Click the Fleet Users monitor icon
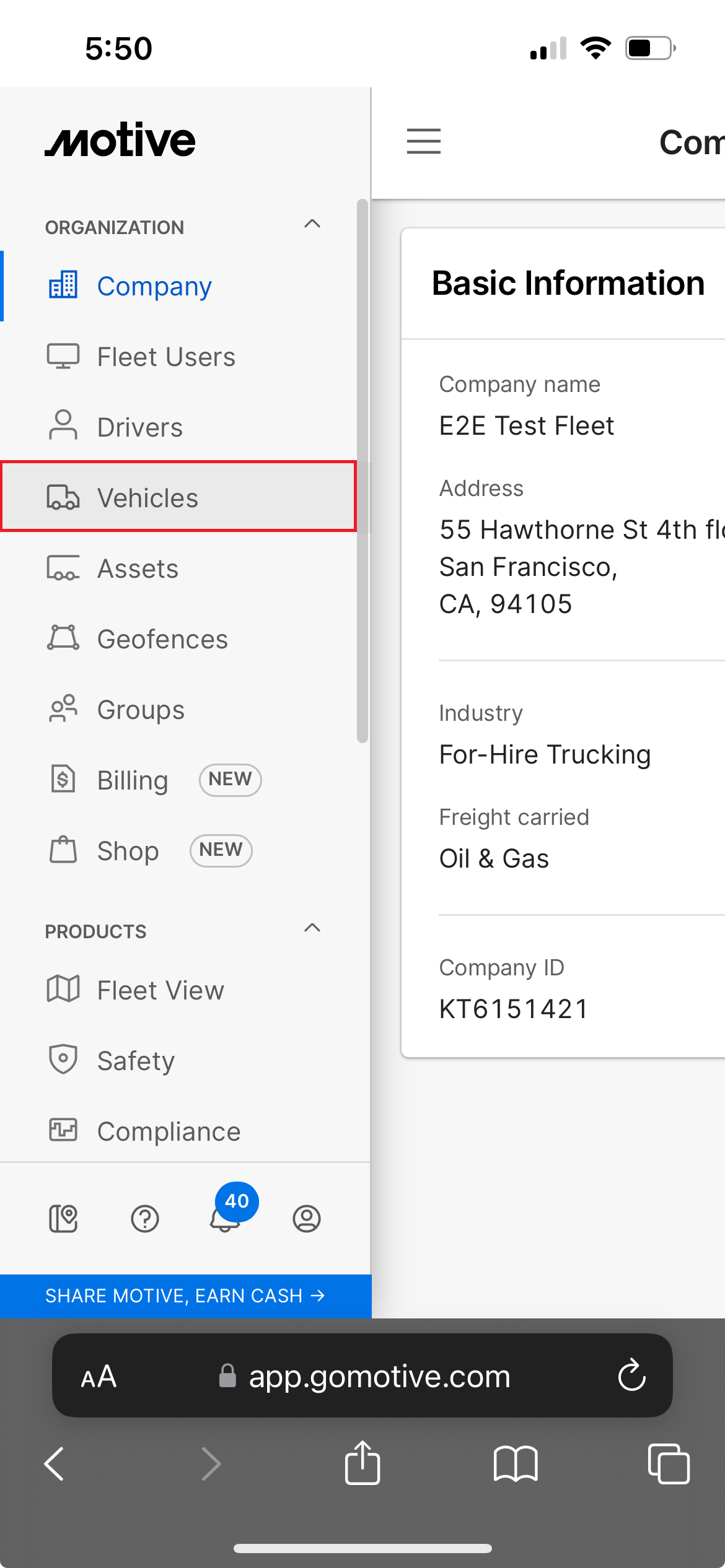The height and width of the screenshot is (1568, 725). (x=63, y=356)
